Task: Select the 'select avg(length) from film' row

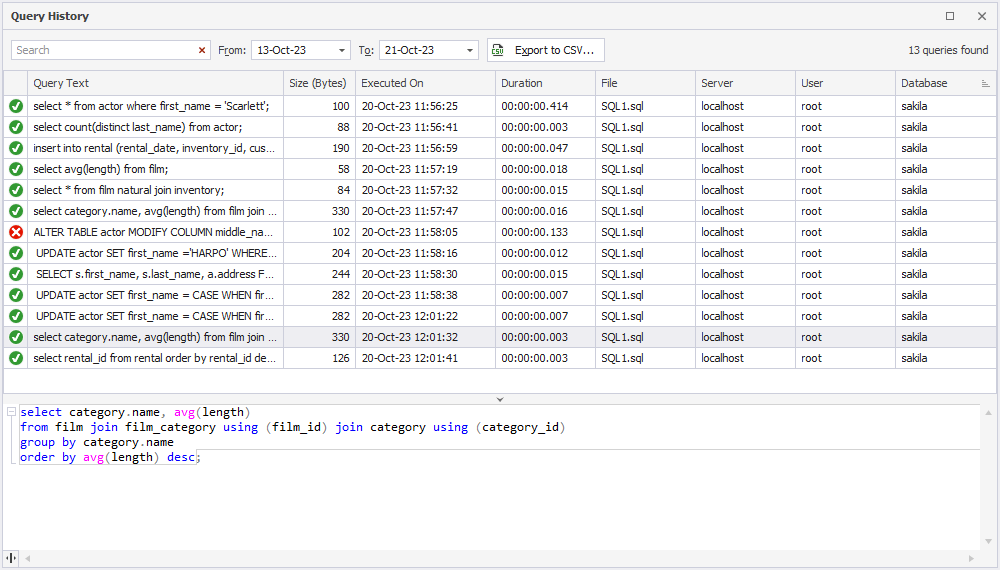Action: pos(500,169)
